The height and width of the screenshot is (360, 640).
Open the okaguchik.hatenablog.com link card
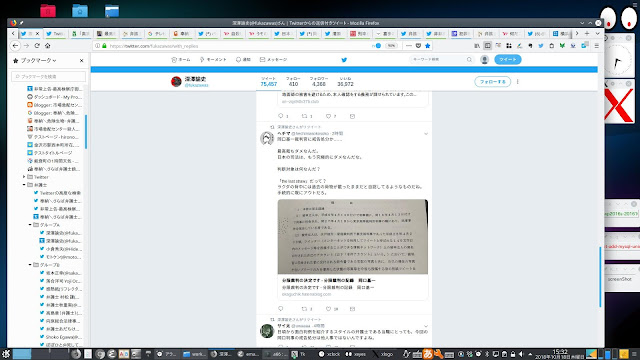tap(353, 287)
